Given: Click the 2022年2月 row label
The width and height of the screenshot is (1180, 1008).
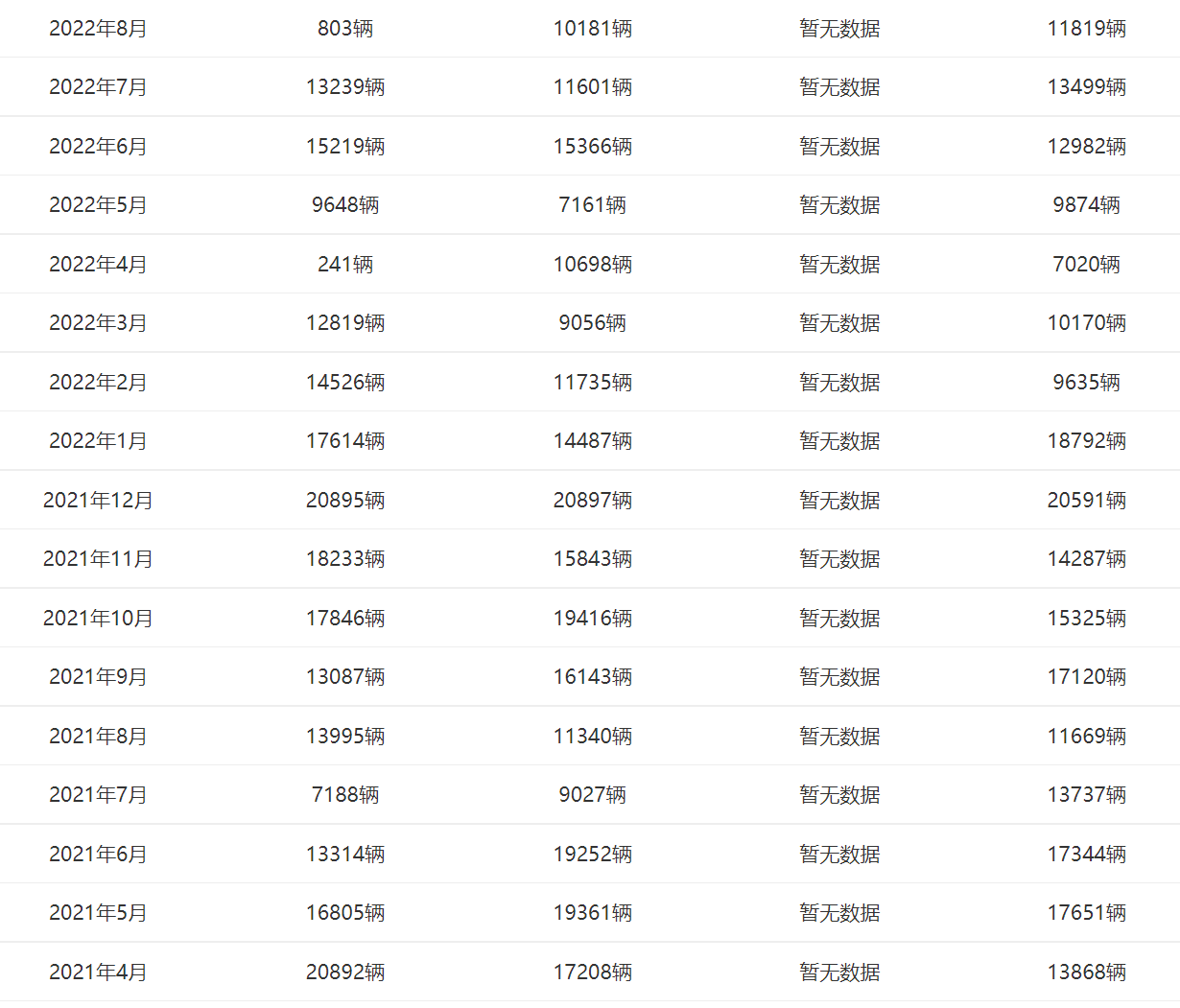Looking at the screenshot, I should click(98, 383).
